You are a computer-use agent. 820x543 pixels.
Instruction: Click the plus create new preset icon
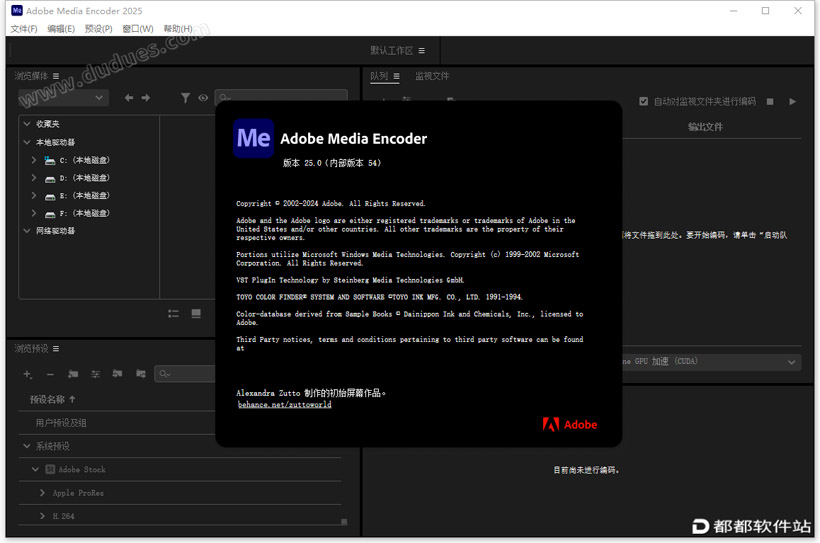pyautogui.click(x=27, y=374)
